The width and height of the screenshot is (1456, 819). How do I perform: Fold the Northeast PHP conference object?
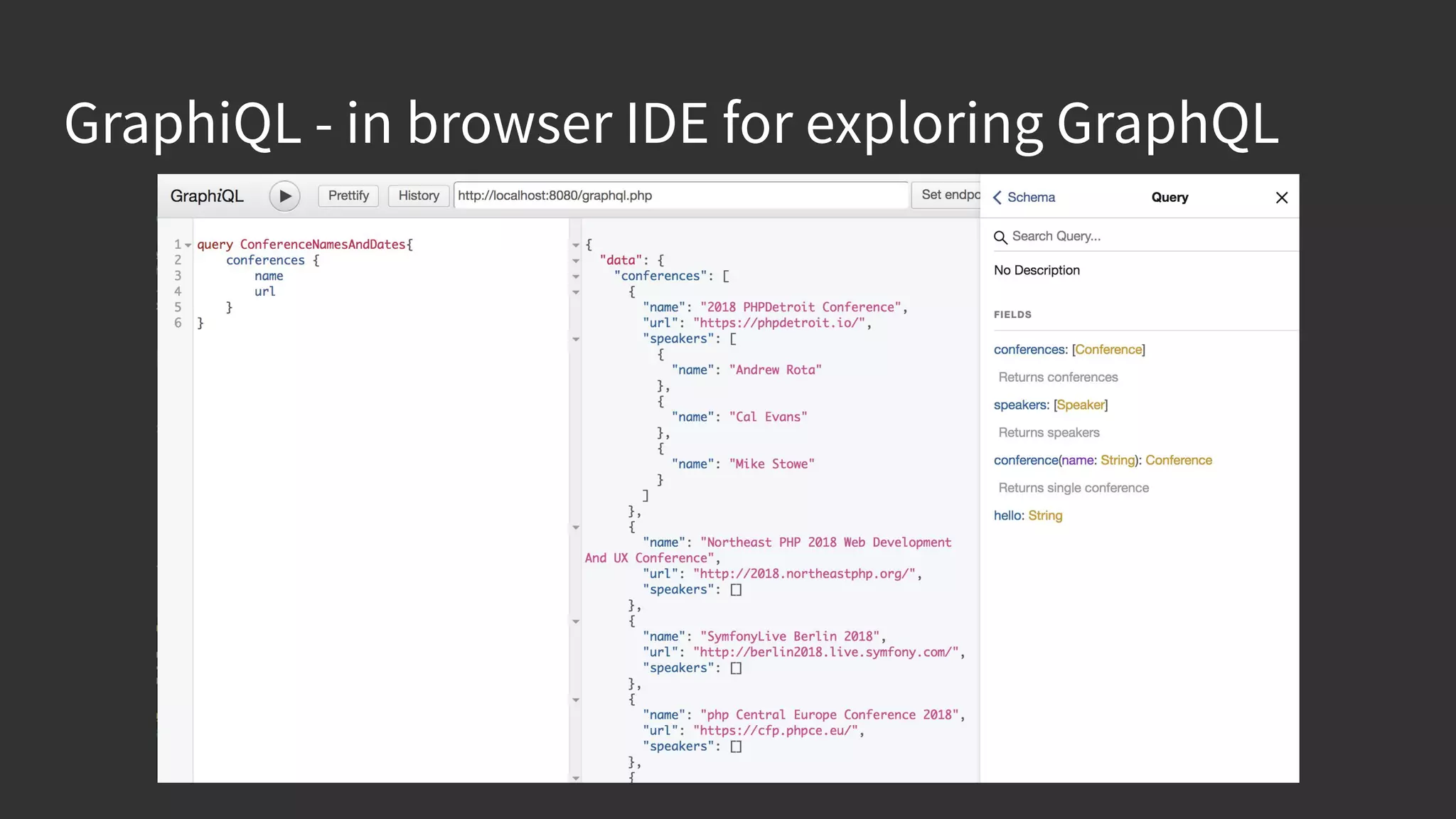[576, 528]
